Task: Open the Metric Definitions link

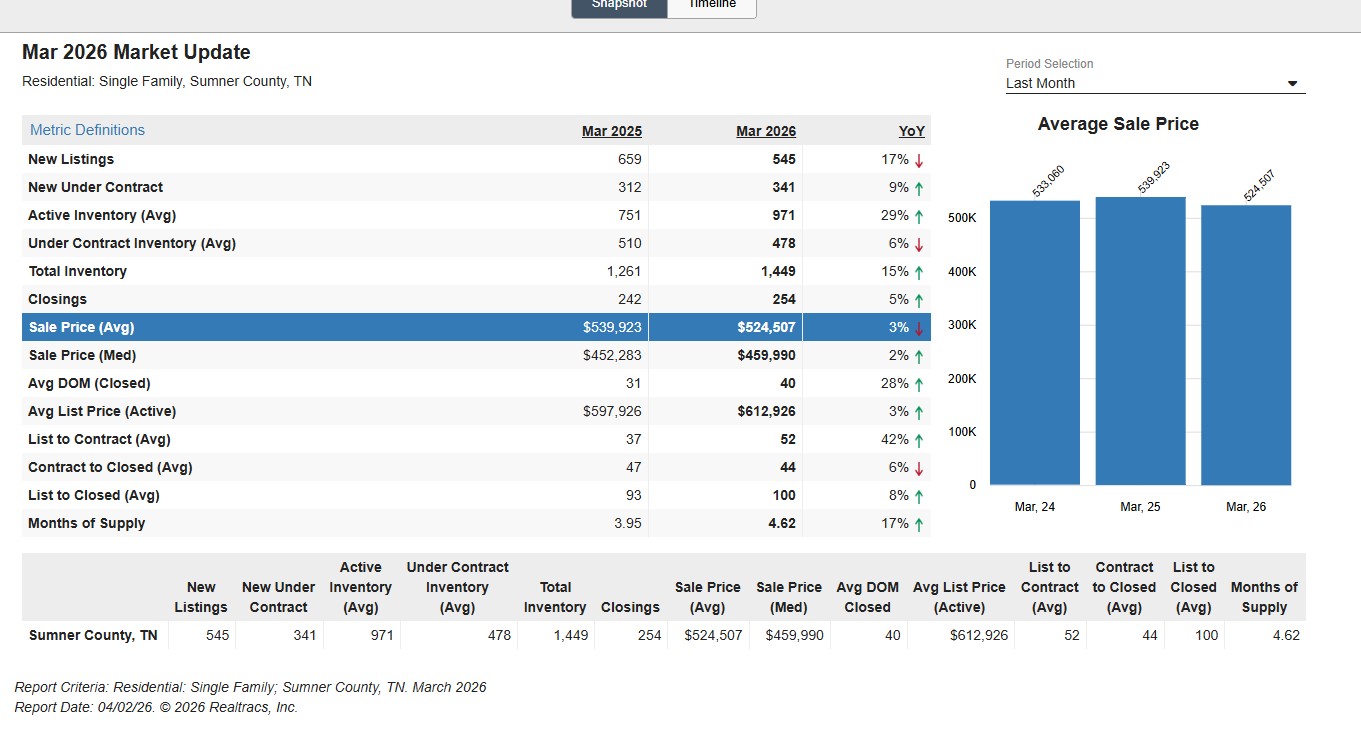Action: (87, 130)
